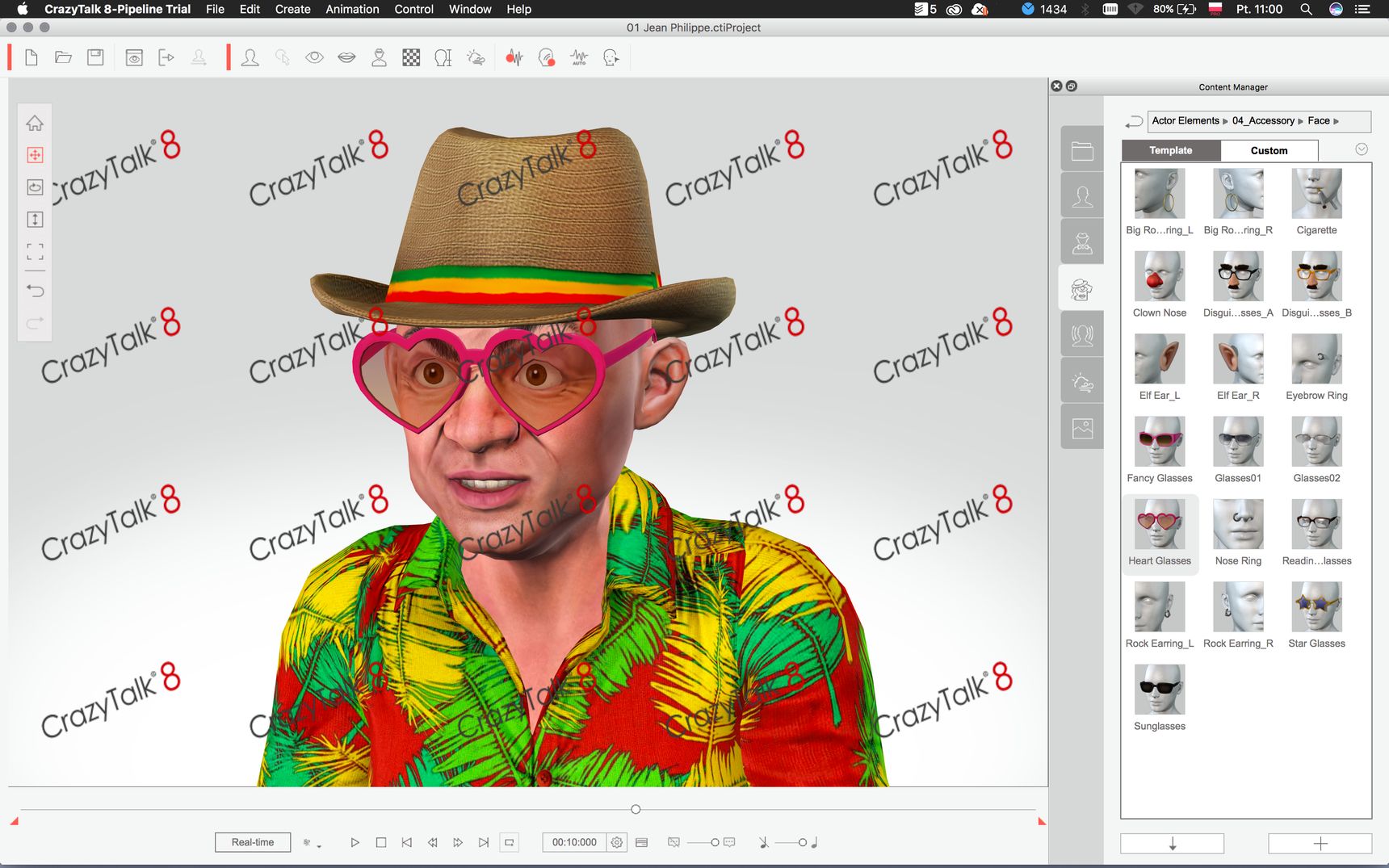This screenshot has height=868, width=1389.
Task: Open the File menu
Action: (215, 9)
